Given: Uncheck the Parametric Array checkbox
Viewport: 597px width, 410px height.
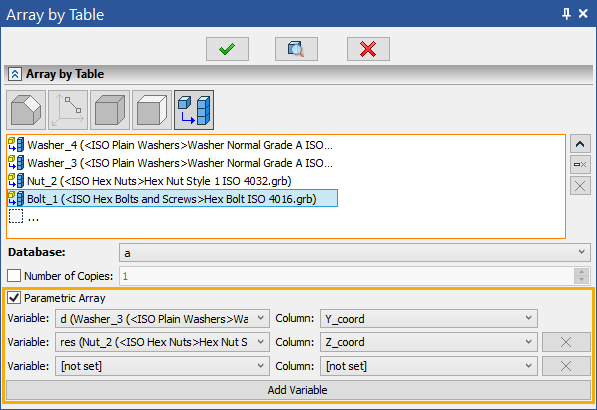Looking at the screenshot, I should (14, 298).
